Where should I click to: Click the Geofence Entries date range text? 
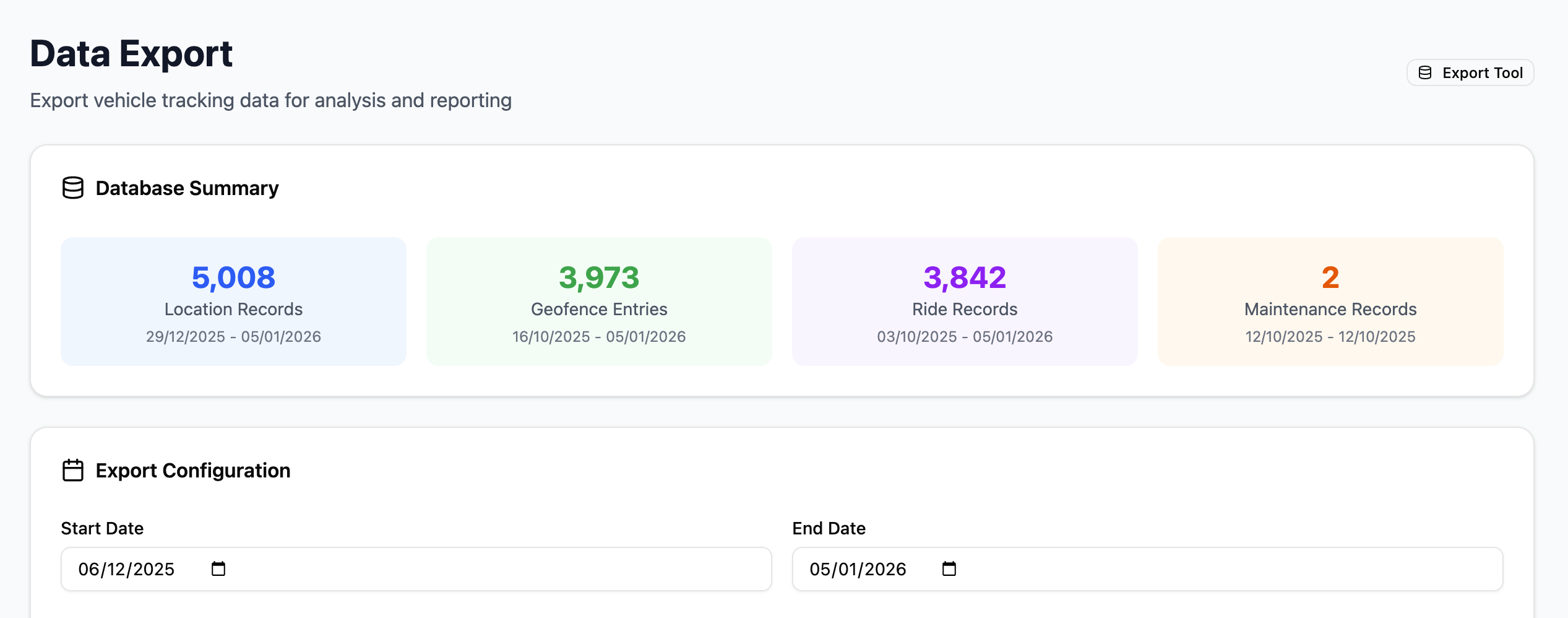pos(598,337)
